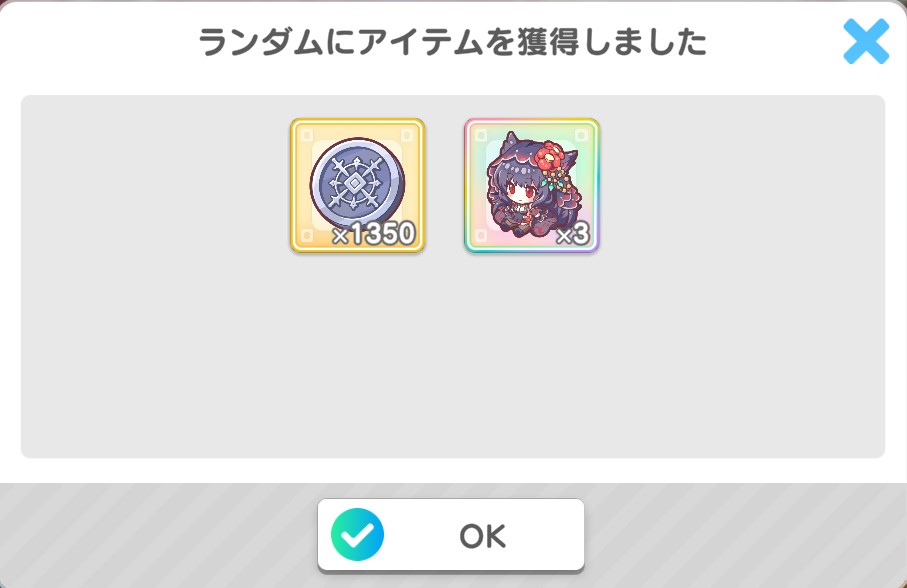Image resolution: width=907 pixels, height=588 pixels.
Task: Close the dialog with the blue X
Action: pyautogui.click(x=866, y=41)
